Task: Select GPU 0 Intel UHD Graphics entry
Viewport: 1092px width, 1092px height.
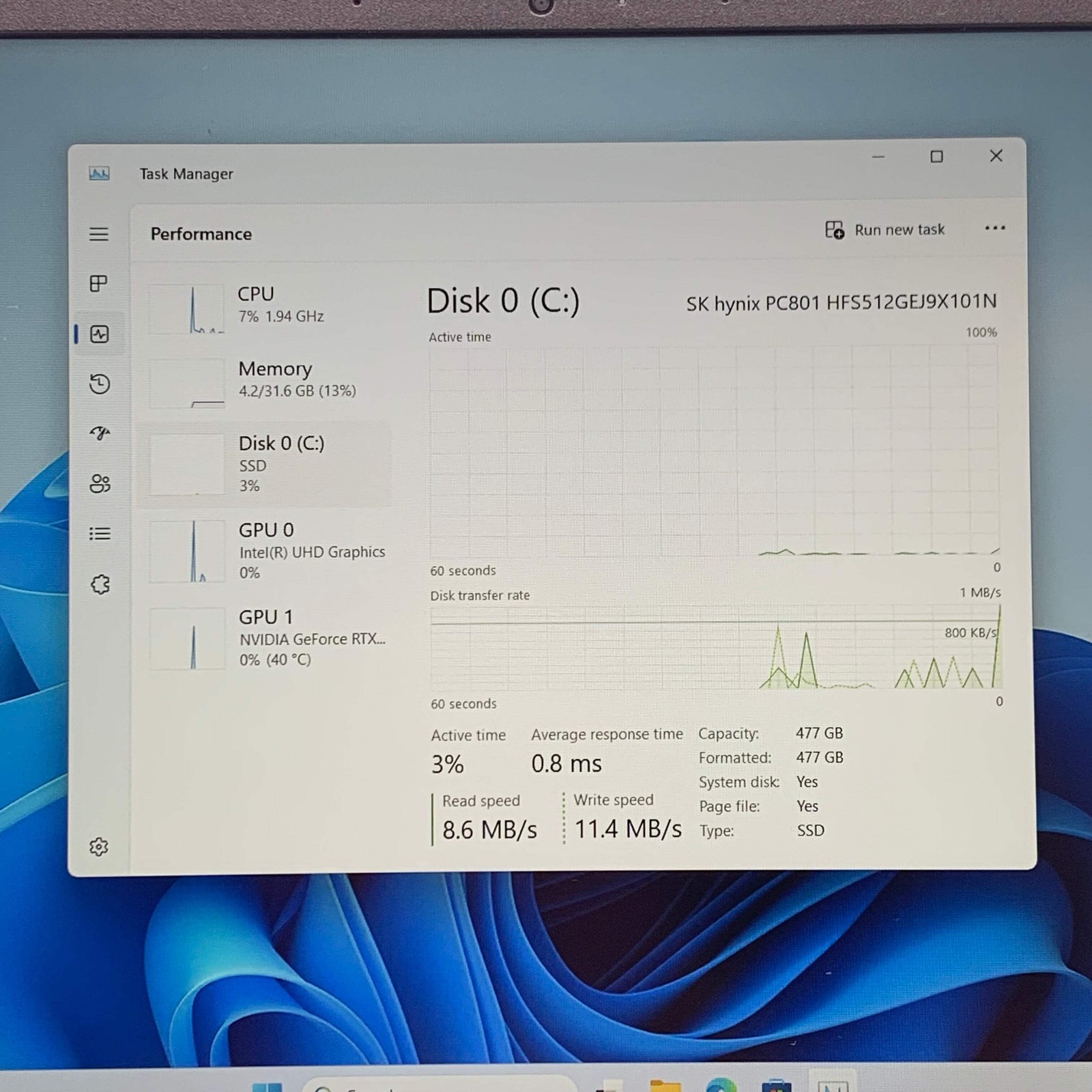Action: click(263, 551)
